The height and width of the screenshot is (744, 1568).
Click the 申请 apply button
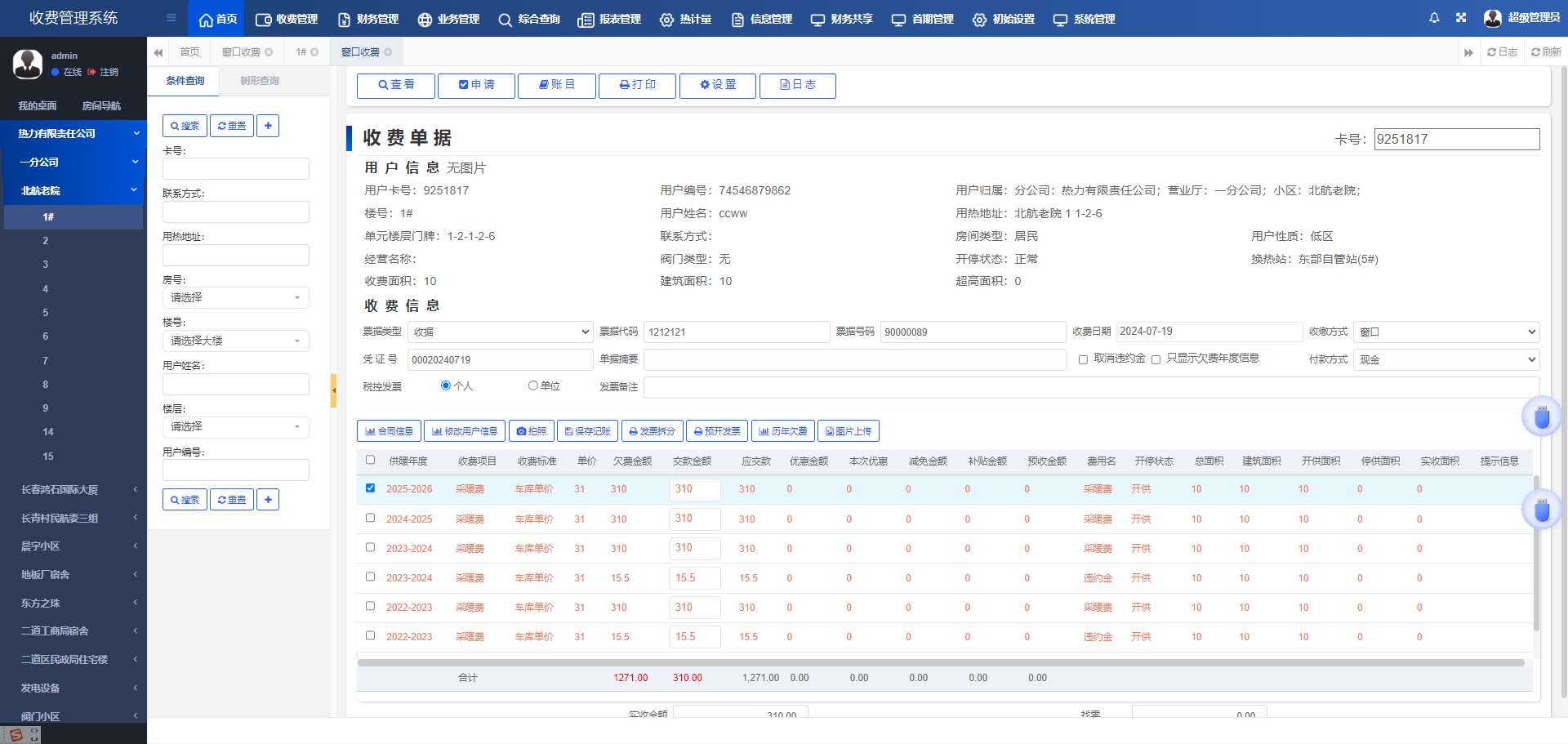[476, 86]
